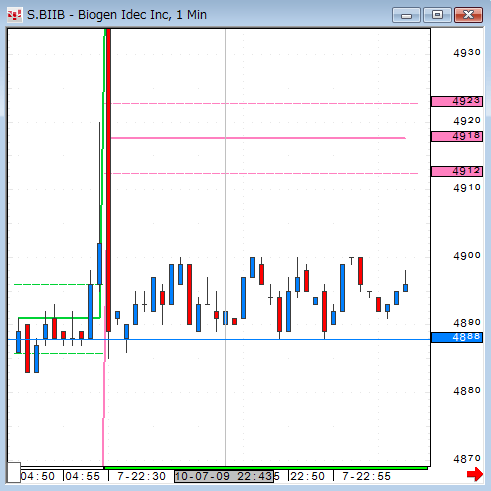
Task: Click the solid pink horizontal line at 4918
Action: (258, 138)
